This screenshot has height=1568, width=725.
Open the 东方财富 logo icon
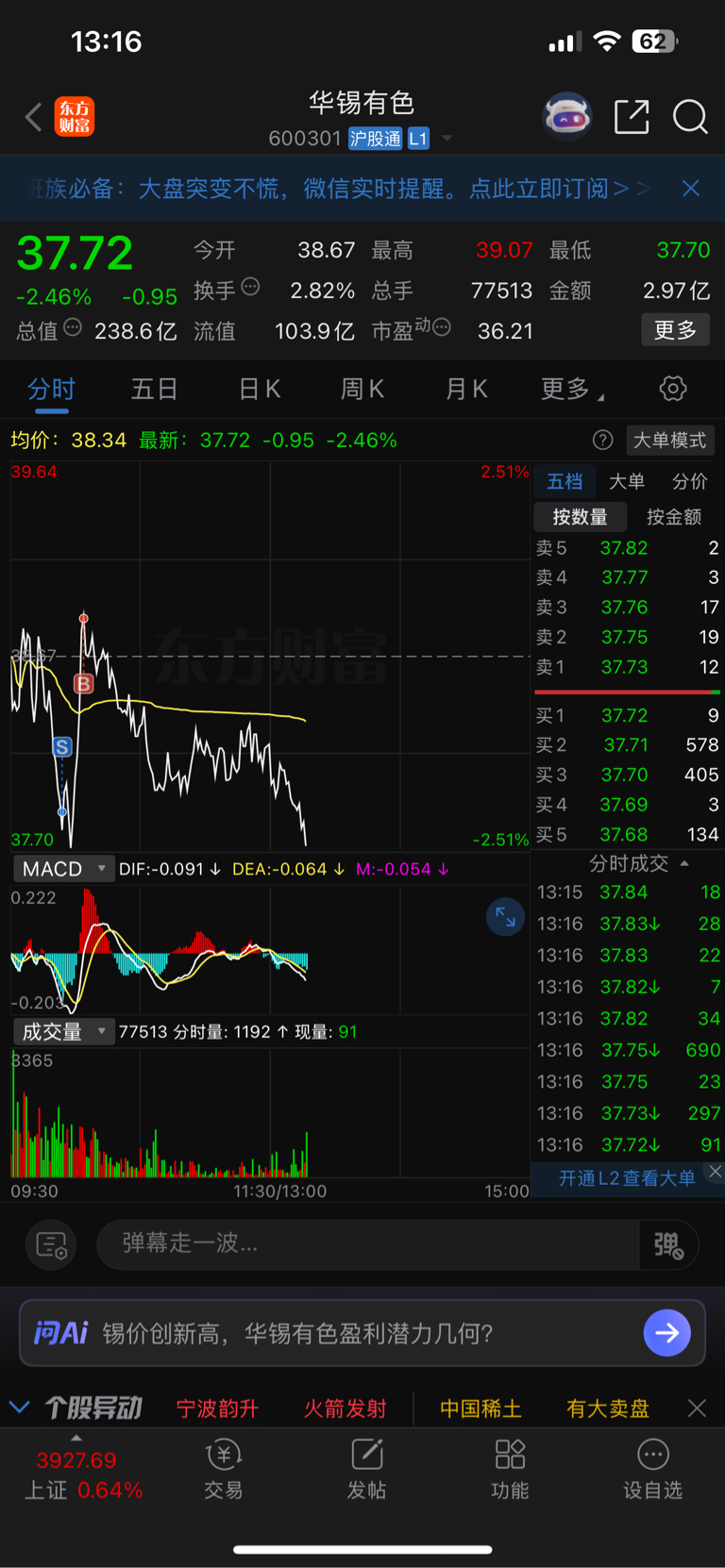[75, 117]
